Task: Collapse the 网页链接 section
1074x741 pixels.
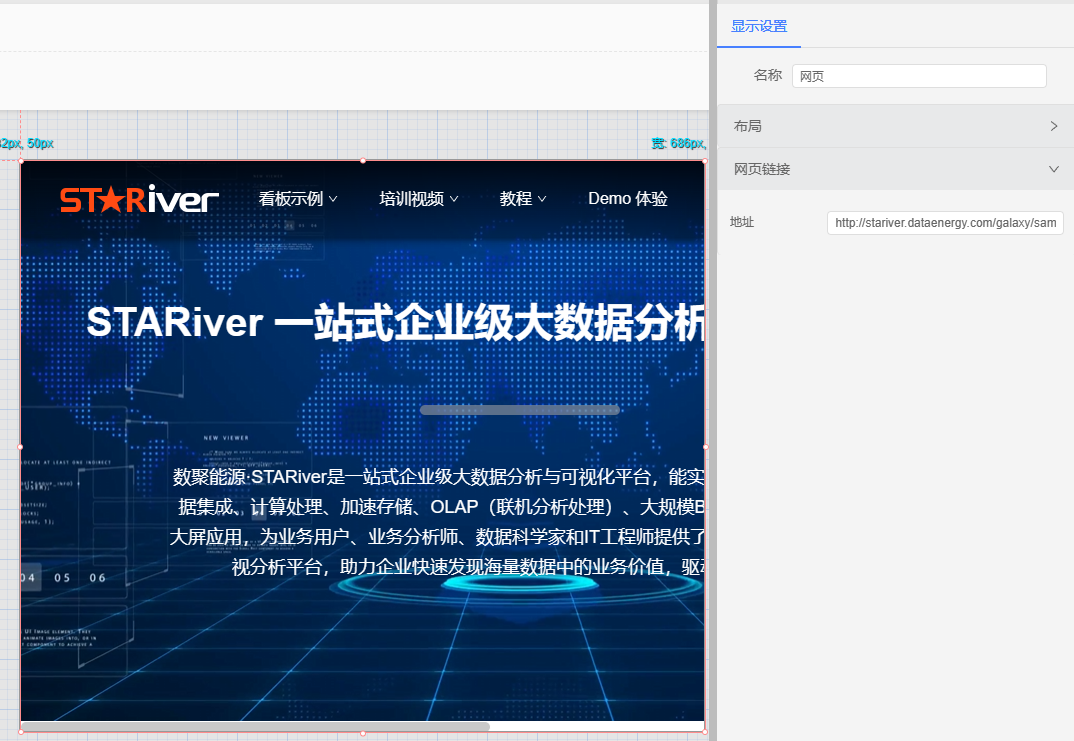Action: point(895,169)
